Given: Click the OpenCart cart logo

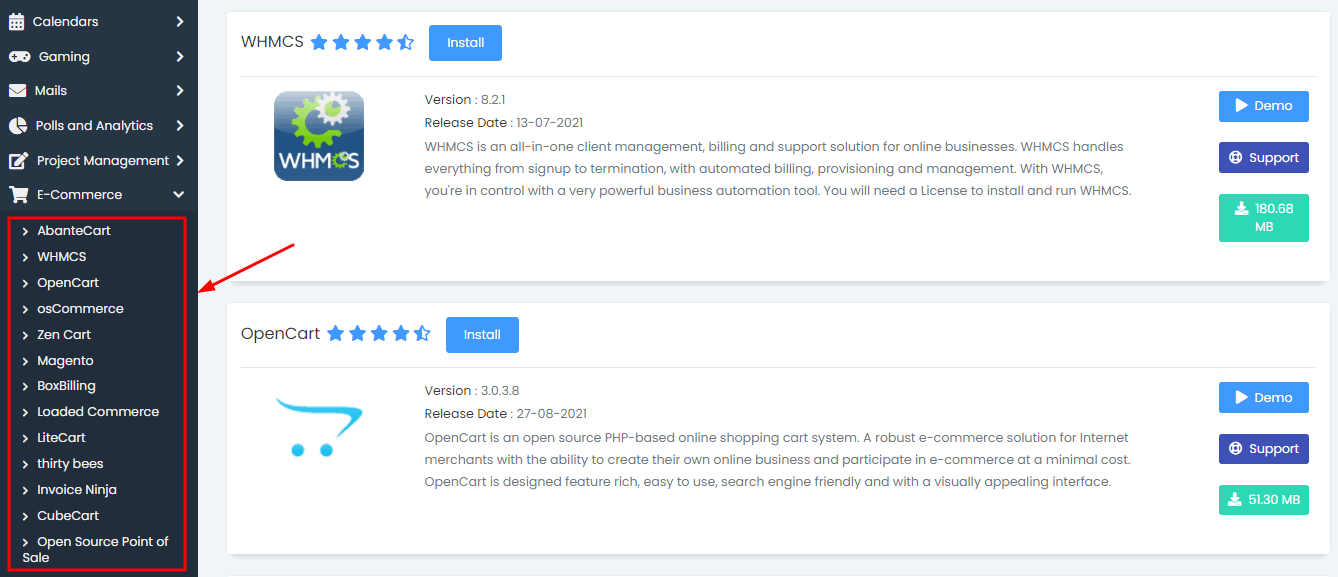Looking at the screenshot, I should tap(319, 427).
